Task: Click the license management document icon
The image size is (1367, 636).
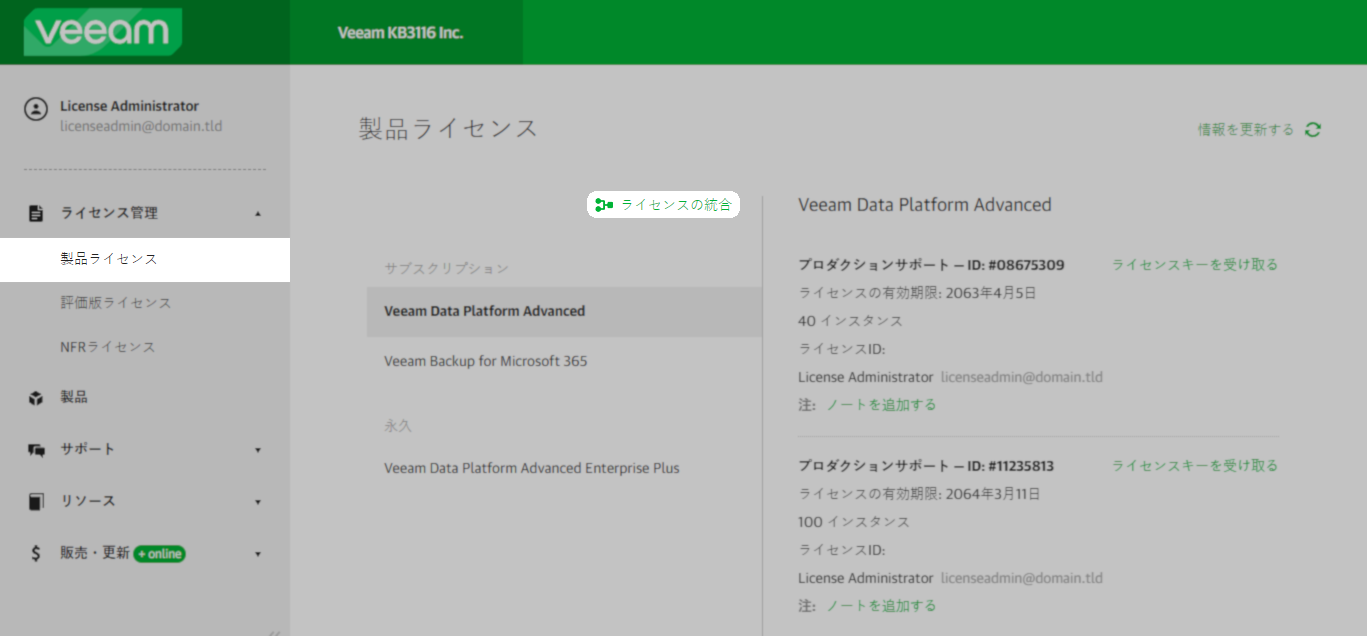Action: 36,213
